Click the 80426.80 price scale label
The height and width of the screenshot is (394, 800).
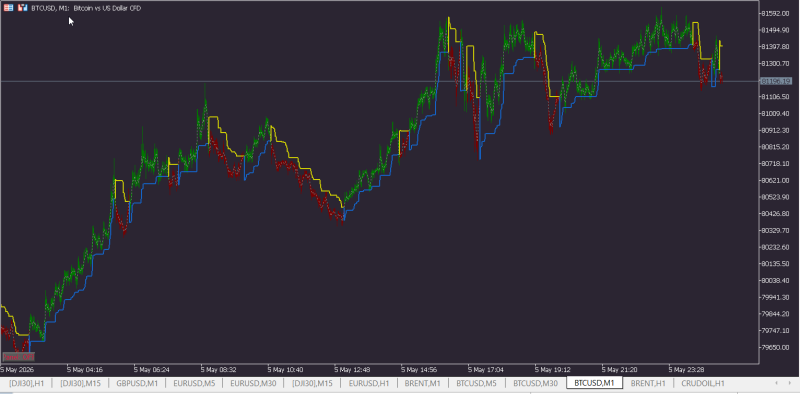(776, 213)
